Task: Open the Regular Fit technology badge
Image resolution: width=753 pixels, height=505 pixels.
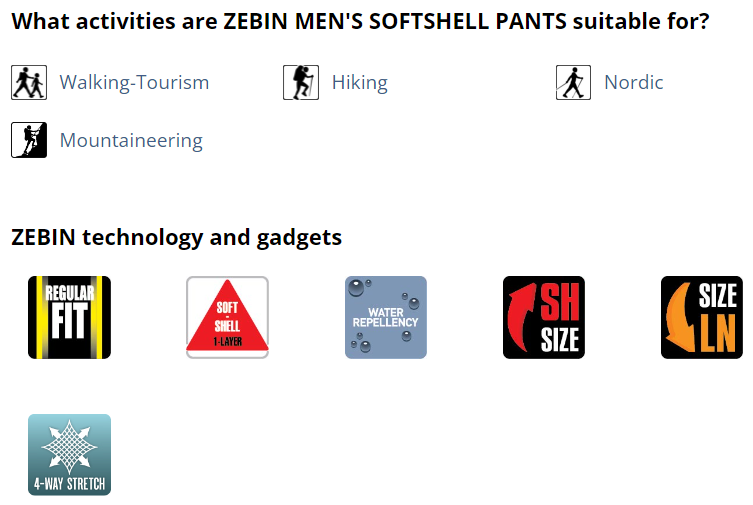Action: pos(69,317)
